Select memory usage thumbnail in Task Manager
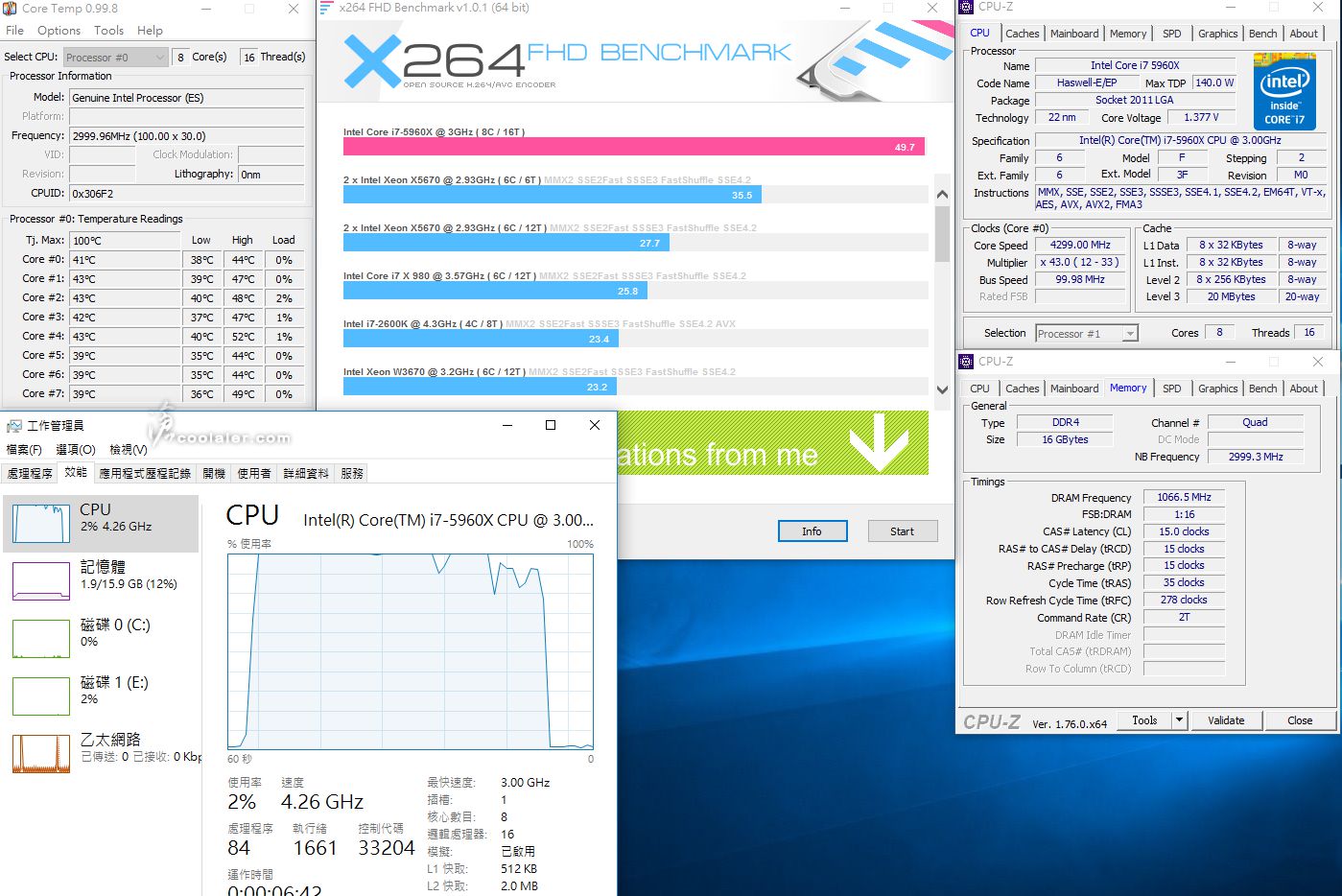Screen dimensions: 1342x896 tap(41, 580)
